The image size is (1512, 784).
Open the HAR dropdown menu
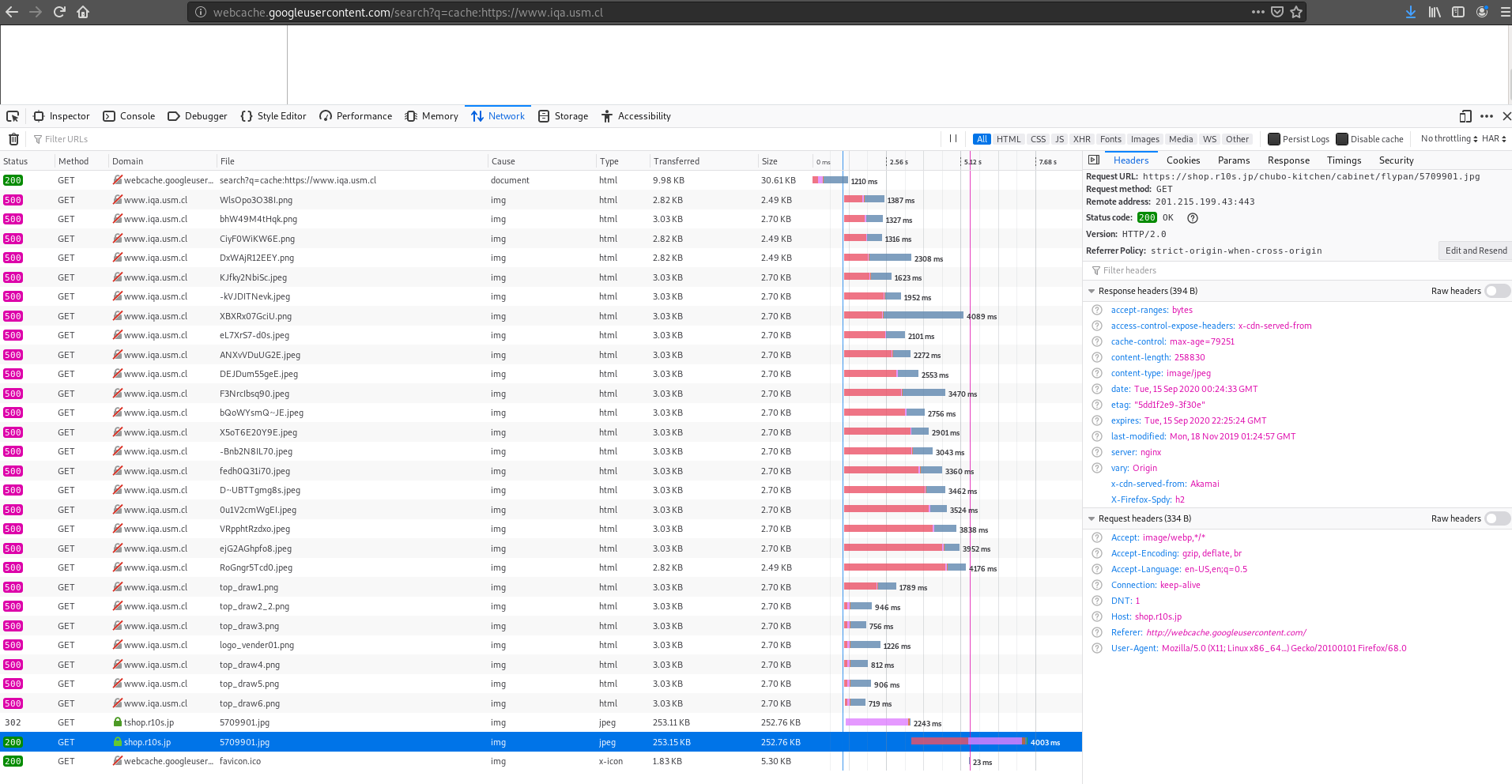1493,139
